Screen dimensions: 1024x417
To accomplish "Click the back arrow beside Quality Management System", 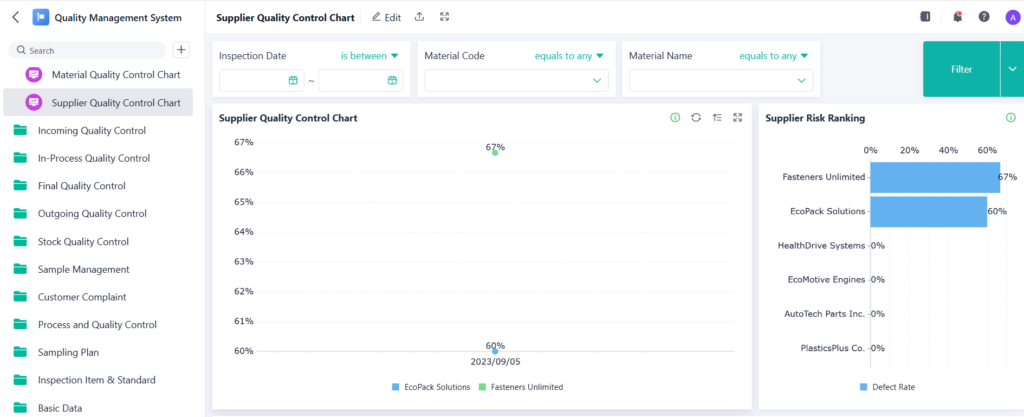I will coord(15,17).
